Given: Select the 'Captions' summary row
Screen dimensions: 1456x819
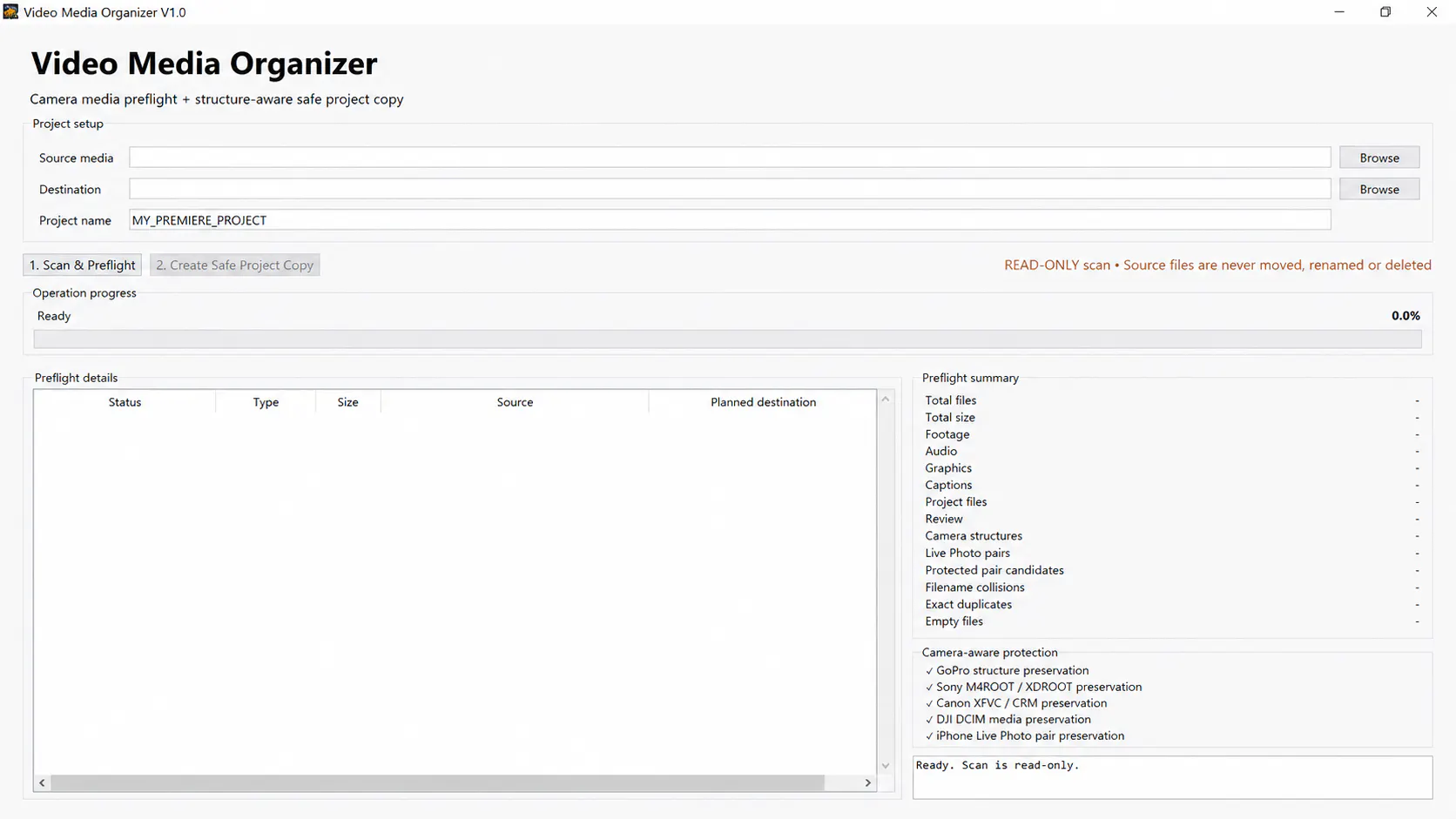Looking at the screenshot, I should [x=1172, y=485].
